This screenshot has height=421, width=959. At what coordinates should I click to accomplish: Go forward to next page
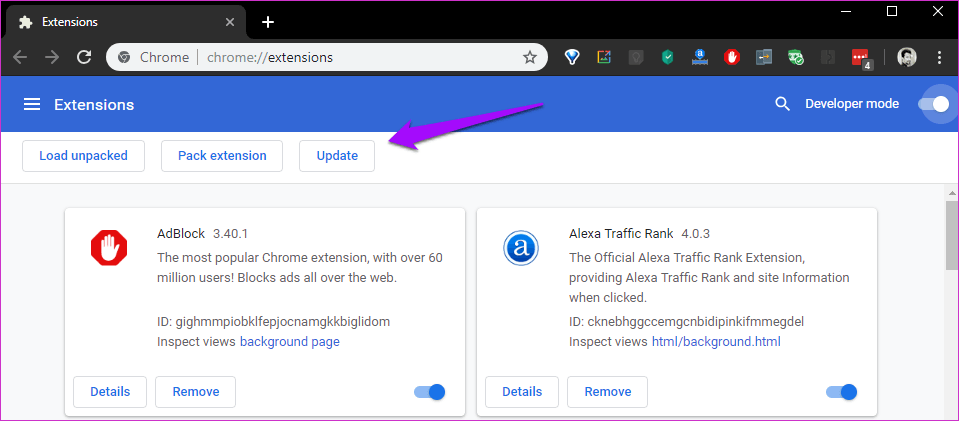[x=52, y=58]
